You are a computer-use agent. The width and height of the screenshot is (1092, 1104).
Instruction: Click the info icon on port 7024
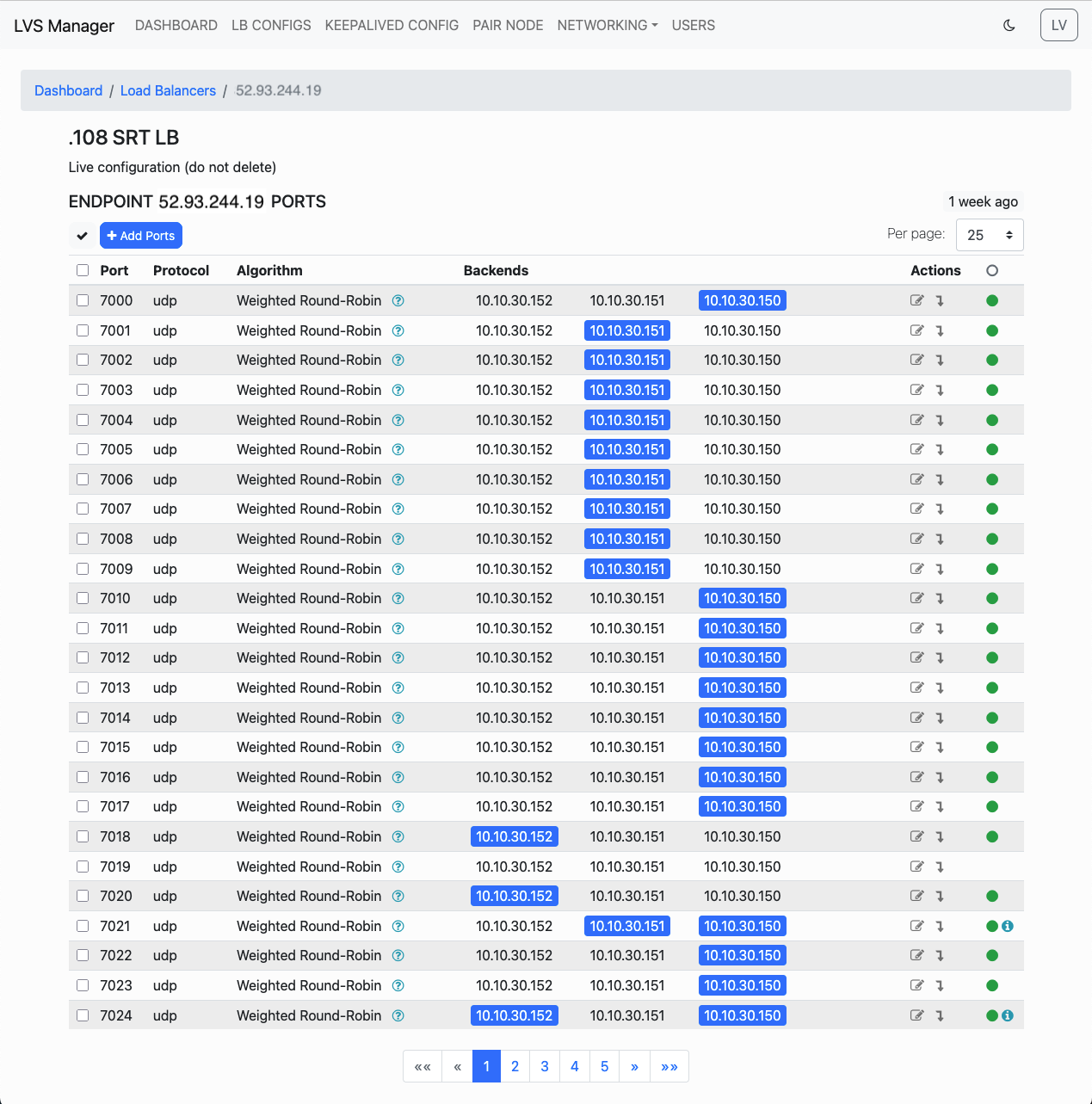pyautogui.click(x=1008, y=1015)
